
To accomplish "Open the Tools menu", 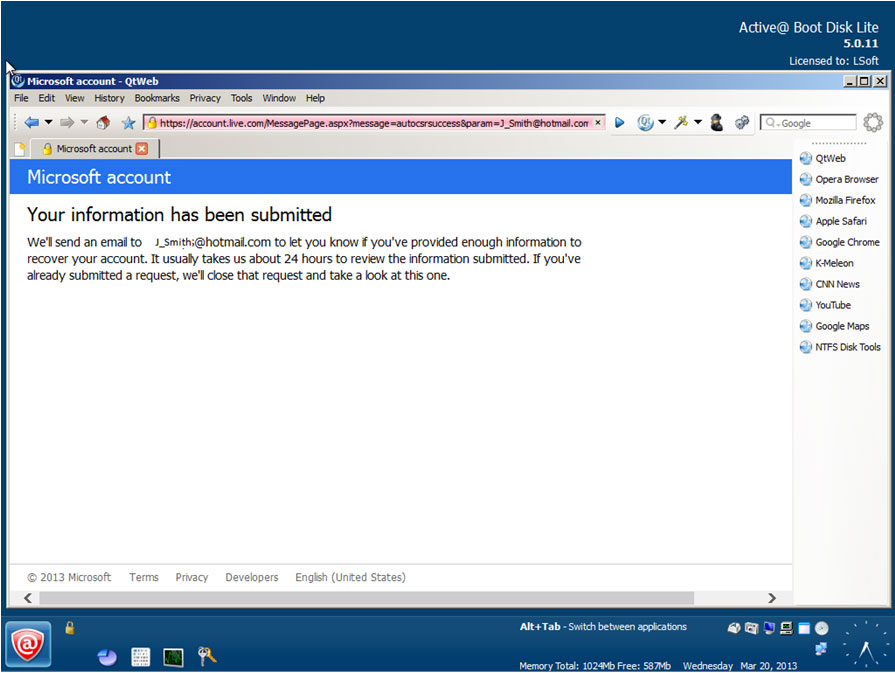I will pos(241,98).
